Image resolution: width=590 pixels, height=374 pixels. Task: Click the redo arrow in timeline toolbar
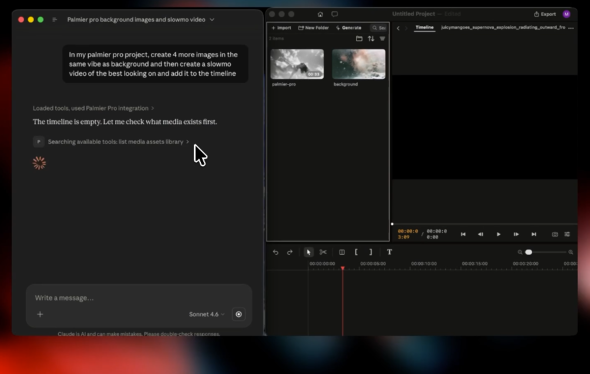pyautogui.click(x=290, y=252)
